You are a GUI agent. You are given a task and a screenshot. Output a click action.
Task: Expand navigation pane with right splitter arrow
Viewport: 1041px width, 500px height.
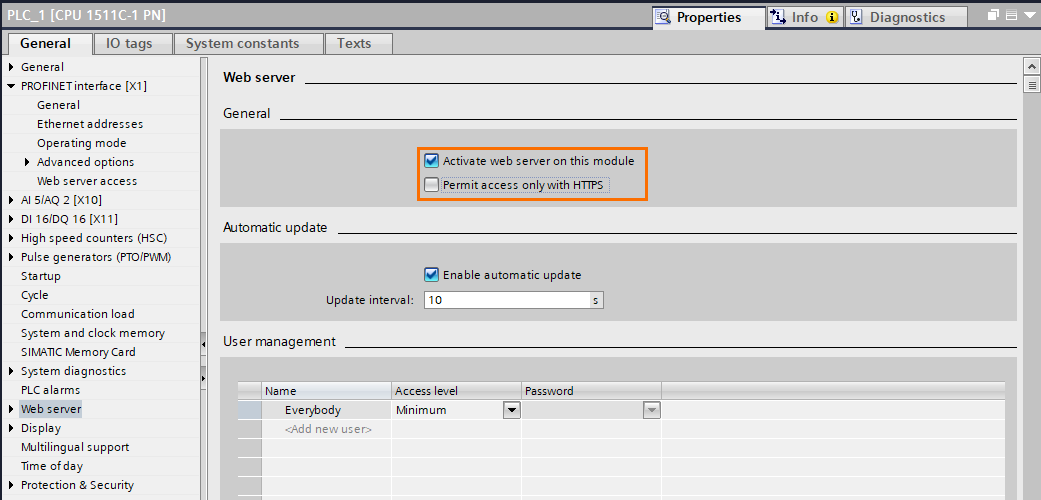click(x=203, y=378)
